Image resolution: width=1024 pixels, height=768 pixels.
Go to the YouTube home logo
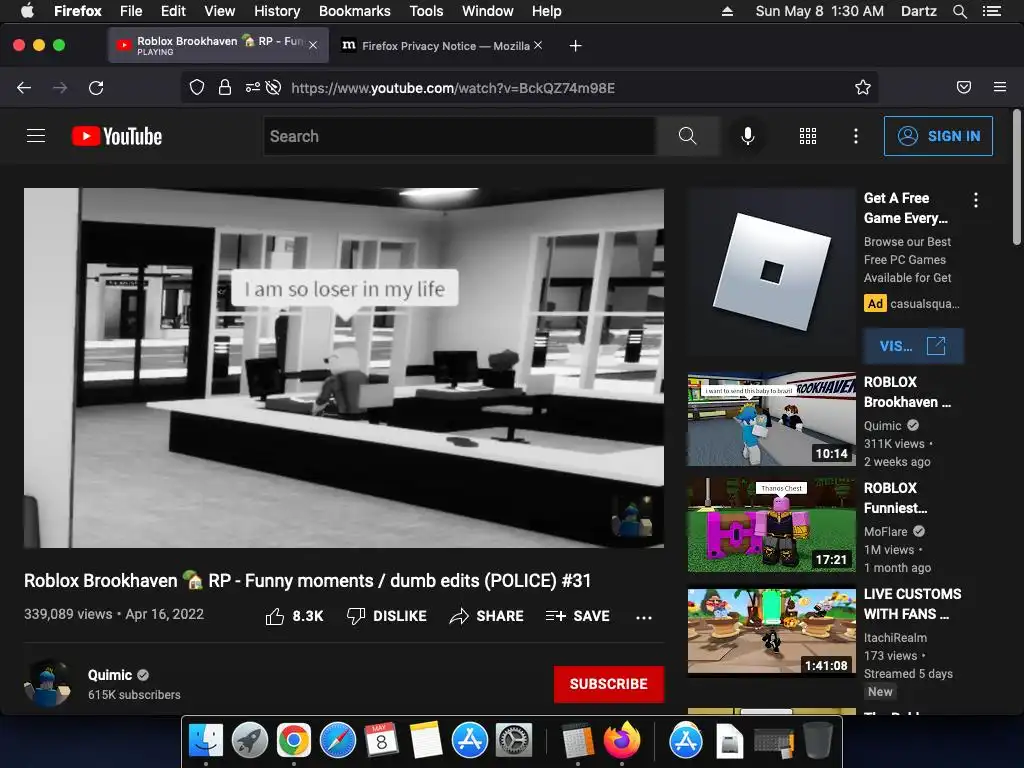click(117, 136)
